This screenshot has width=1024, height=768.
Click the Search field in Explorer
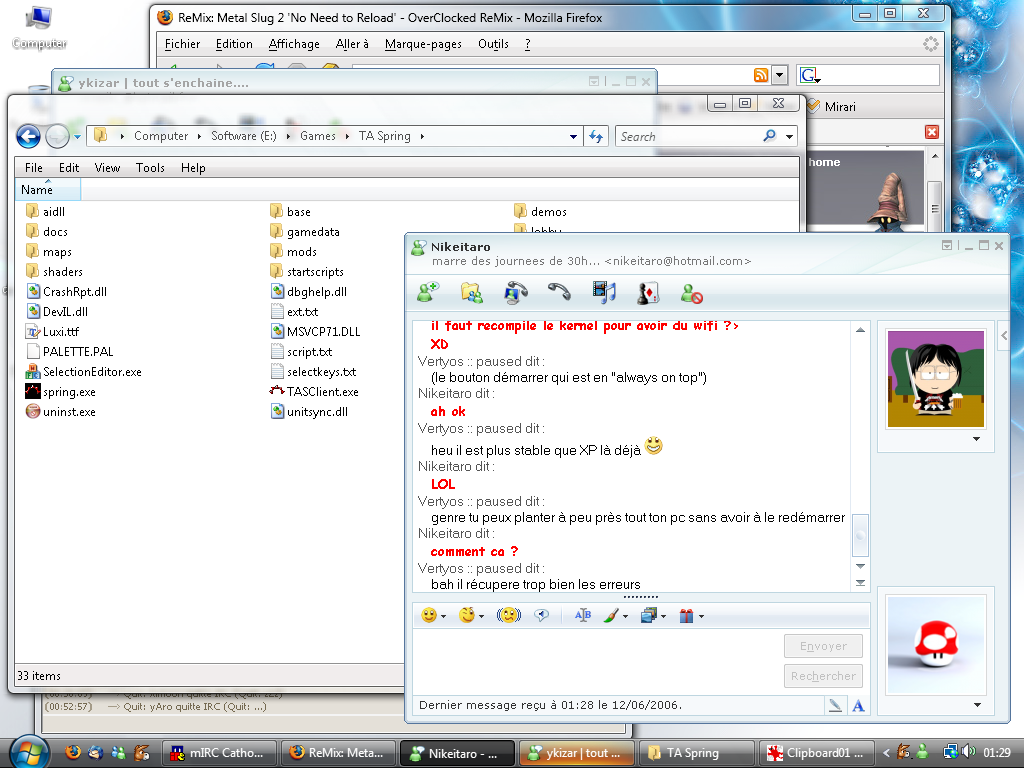pos(688,136)
